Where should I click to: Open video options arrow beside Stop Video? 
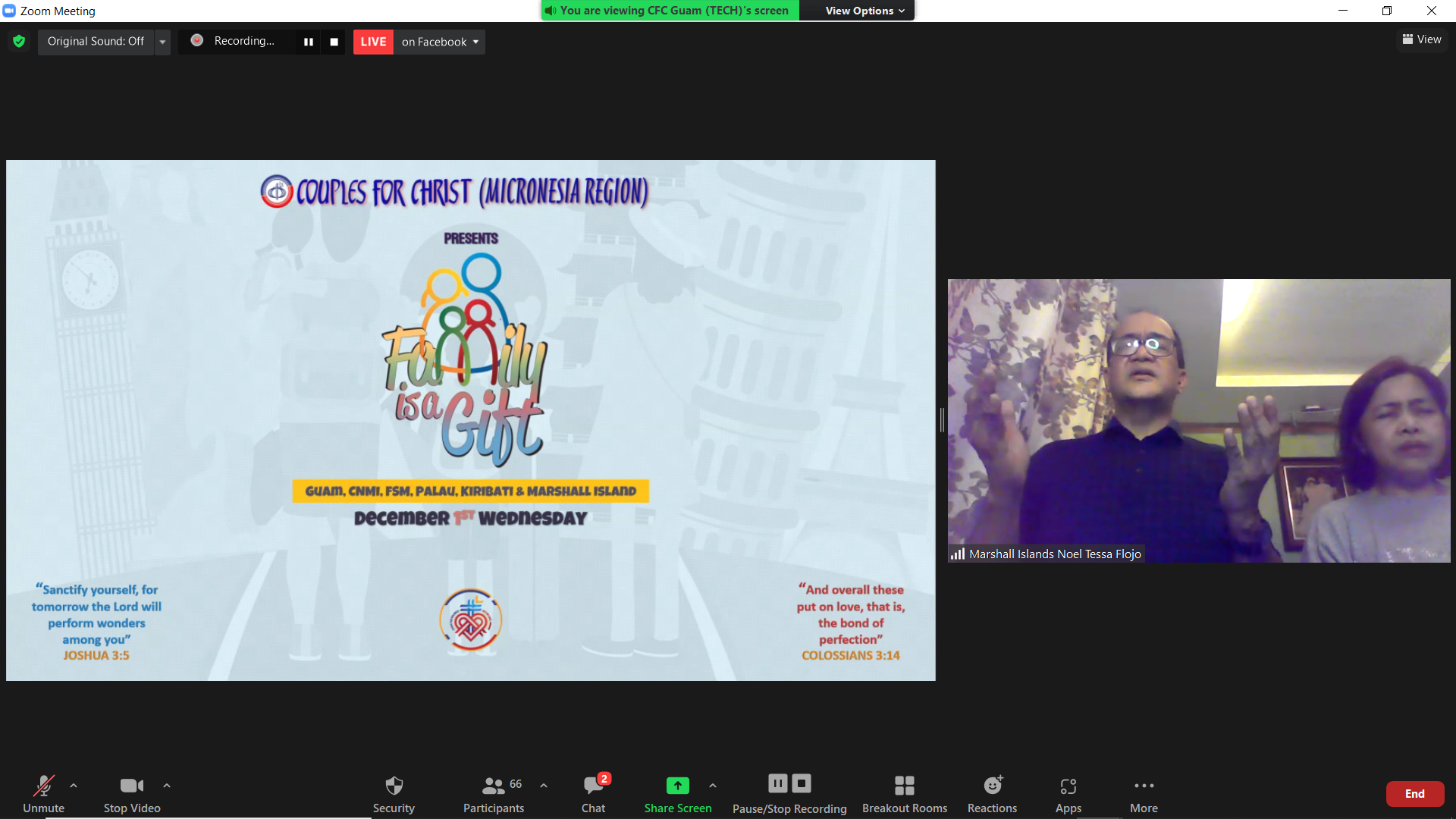tap(167, 786)
